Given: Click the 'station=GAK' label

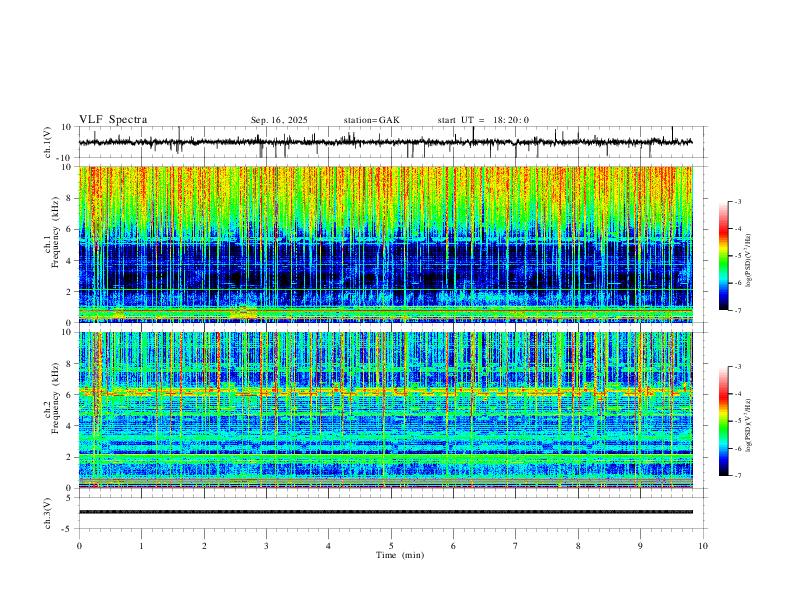Looking at the screenshot, I should coord(371,120).
